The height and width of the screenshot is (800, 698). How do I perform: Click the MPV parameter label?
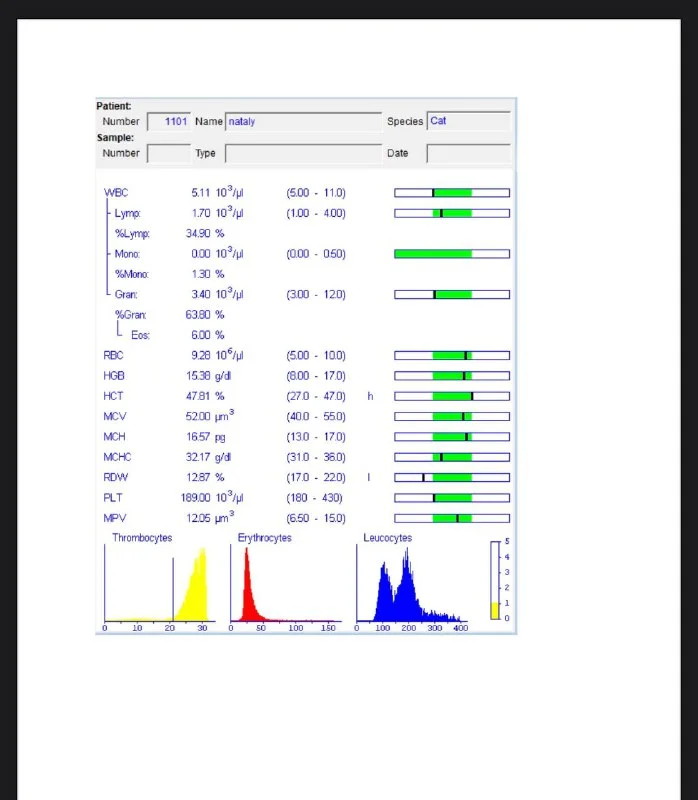(113, 518)
